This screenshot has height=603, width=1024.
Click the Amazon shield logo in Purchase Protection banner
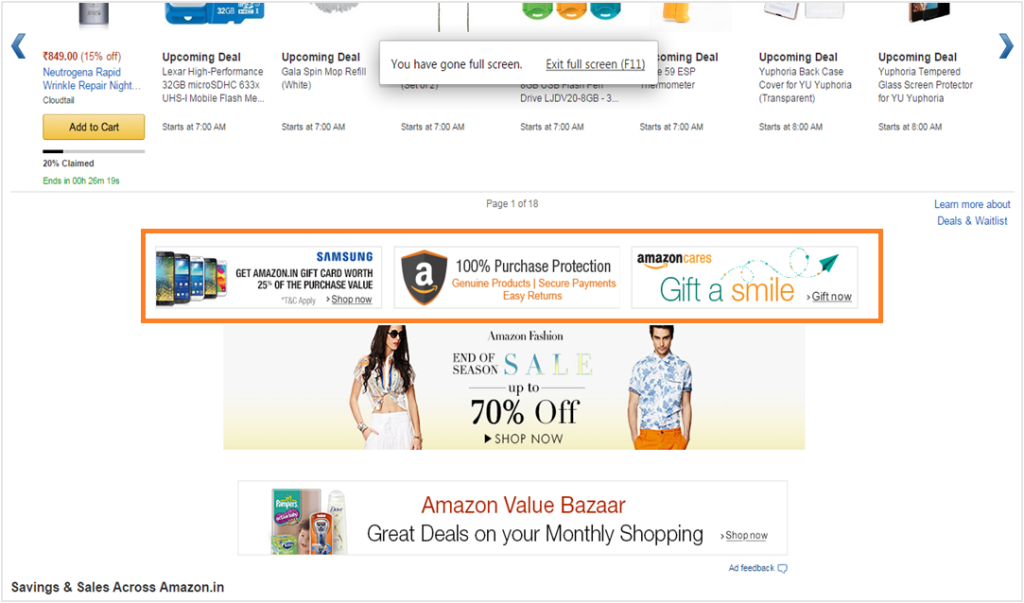pos(424,278)
